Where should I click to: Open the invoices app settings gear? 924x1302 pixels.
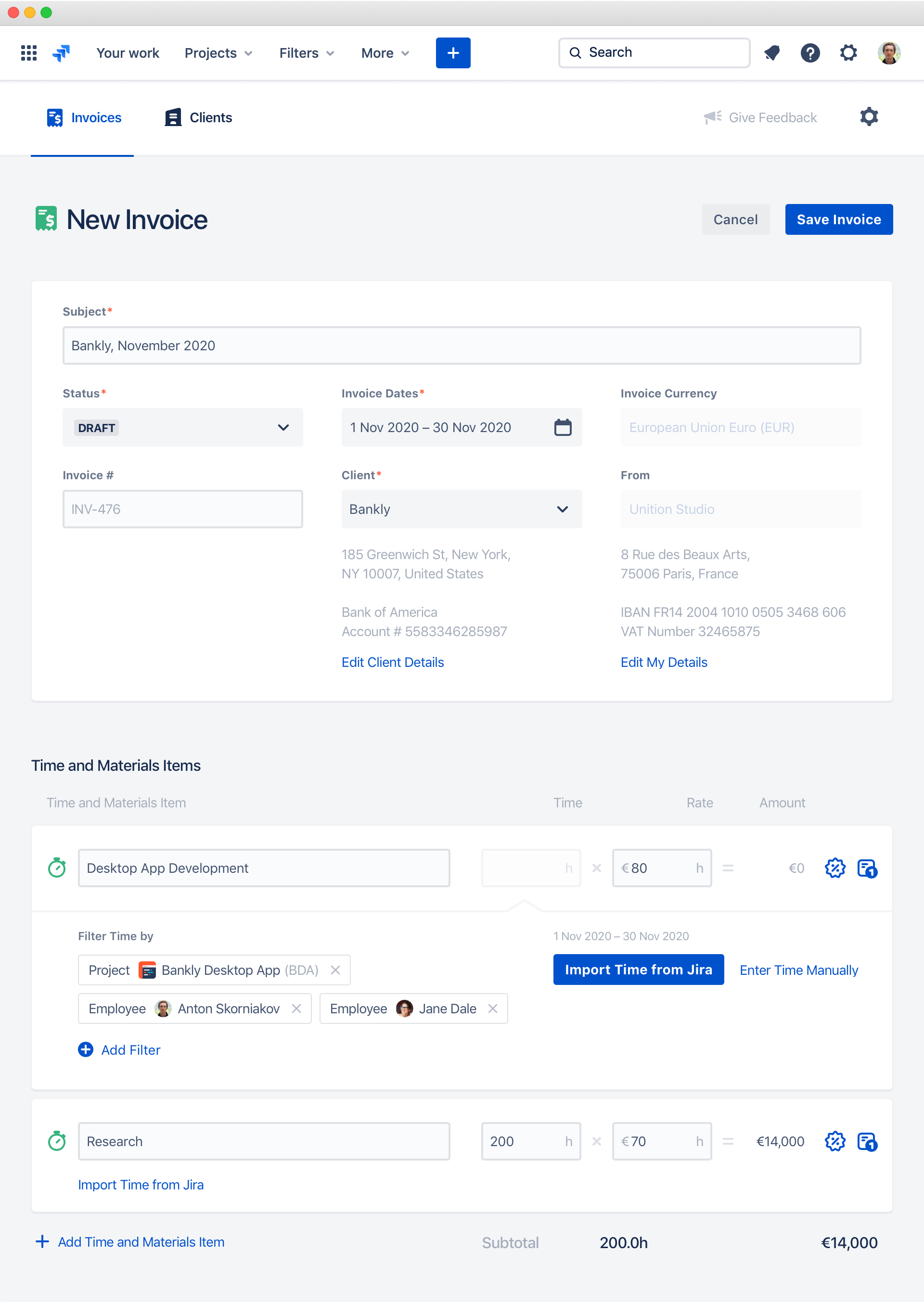(869, 116)
